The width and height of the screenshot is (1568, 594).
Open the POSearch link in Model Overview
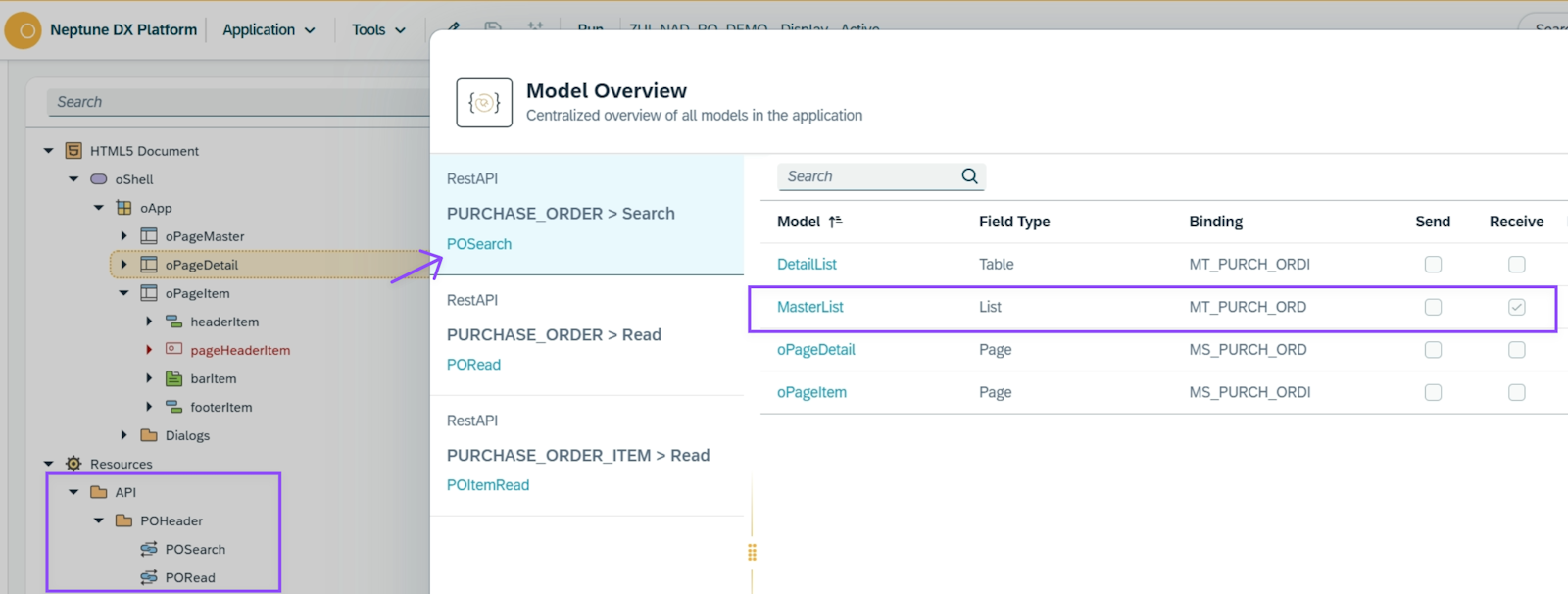click(479, 244)
